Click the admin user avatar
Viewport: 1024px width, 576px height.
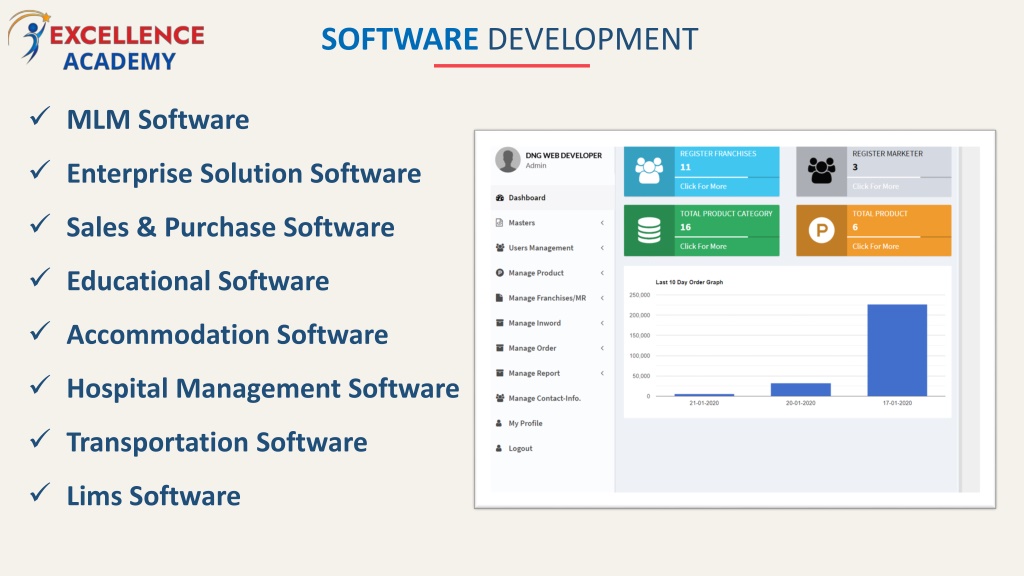click(x=508, y=160)
